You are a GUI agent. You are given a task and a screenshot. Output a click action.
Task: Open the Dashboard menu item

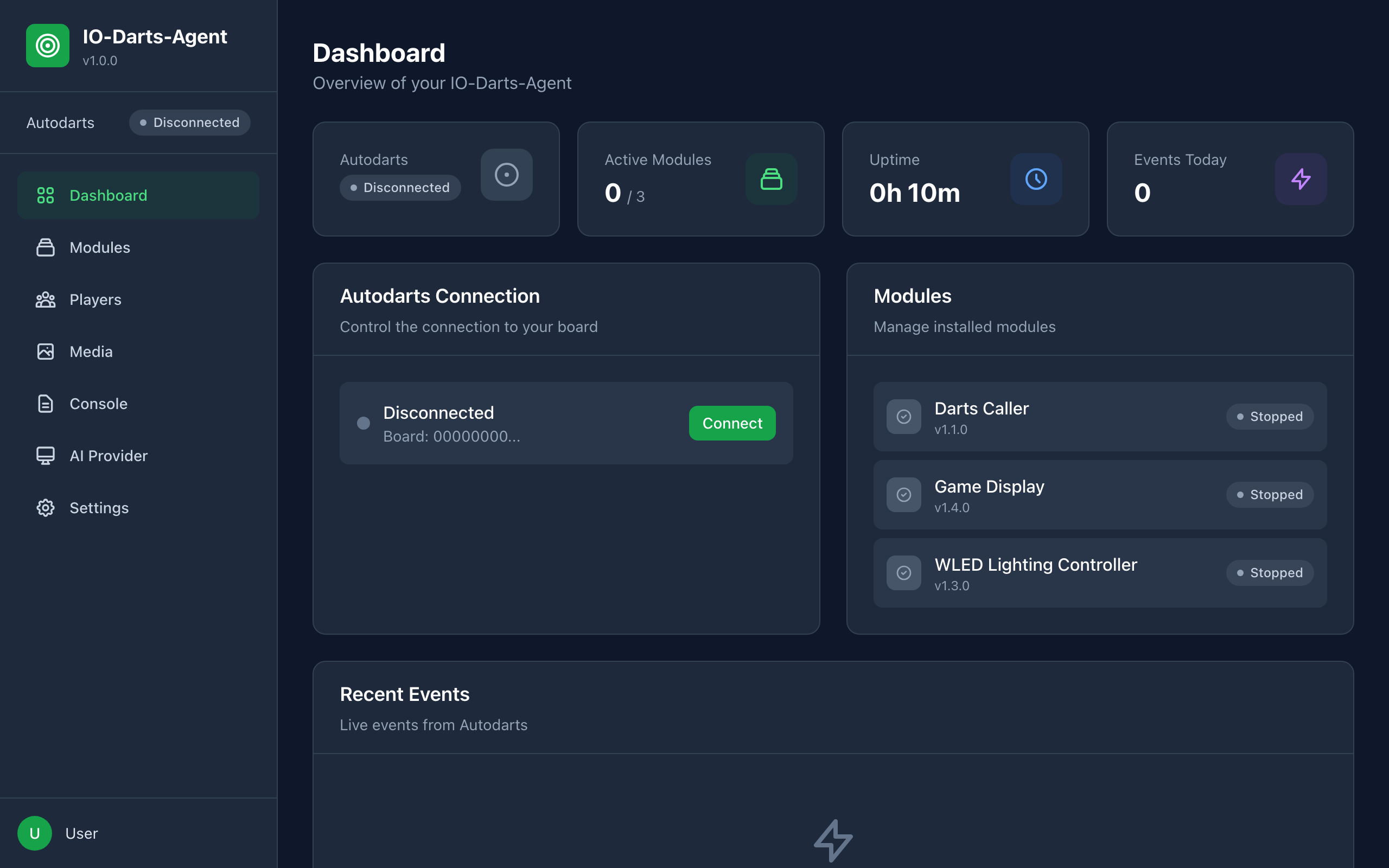[138, 195]
